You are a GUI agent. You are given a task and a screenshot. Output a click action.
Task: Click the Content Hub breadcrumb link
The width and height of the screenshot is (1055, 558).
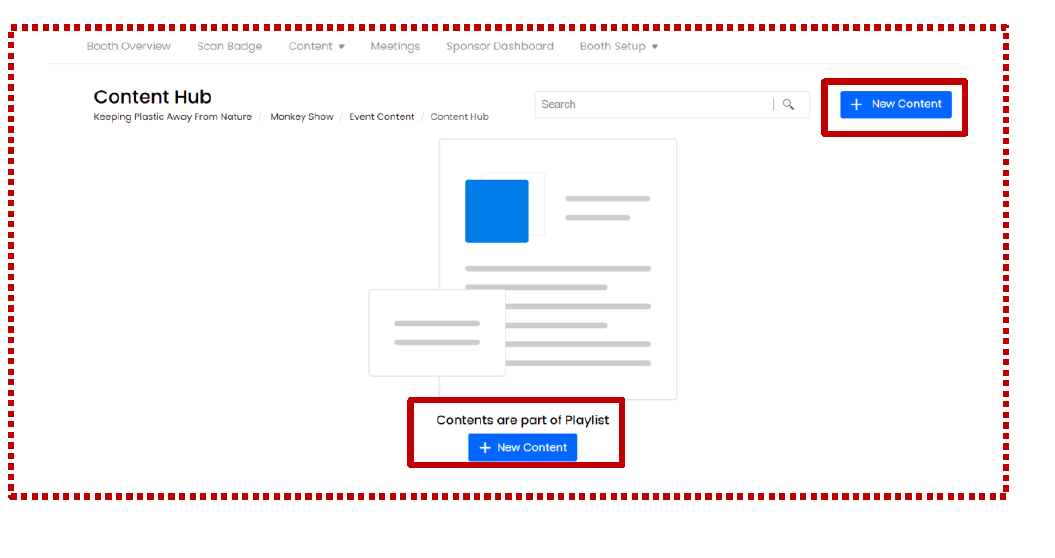(459, 117)
